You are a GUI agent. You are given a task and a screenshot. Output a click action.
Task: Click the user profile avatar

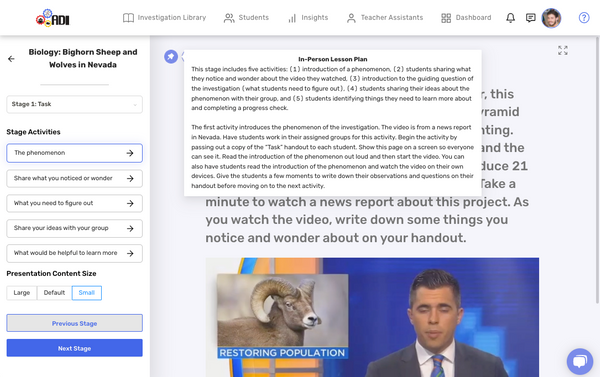(551, 18)
